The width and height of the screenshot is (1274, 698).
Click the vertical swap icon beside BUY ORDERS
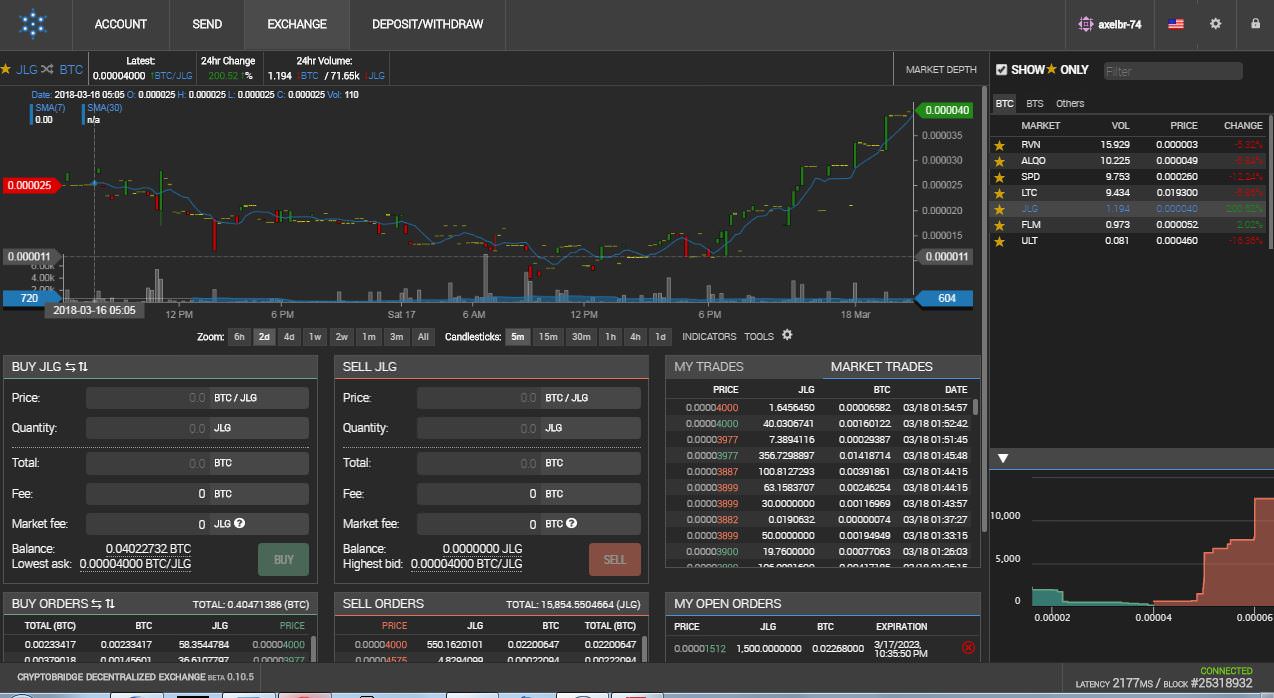[x=110, y=604]
